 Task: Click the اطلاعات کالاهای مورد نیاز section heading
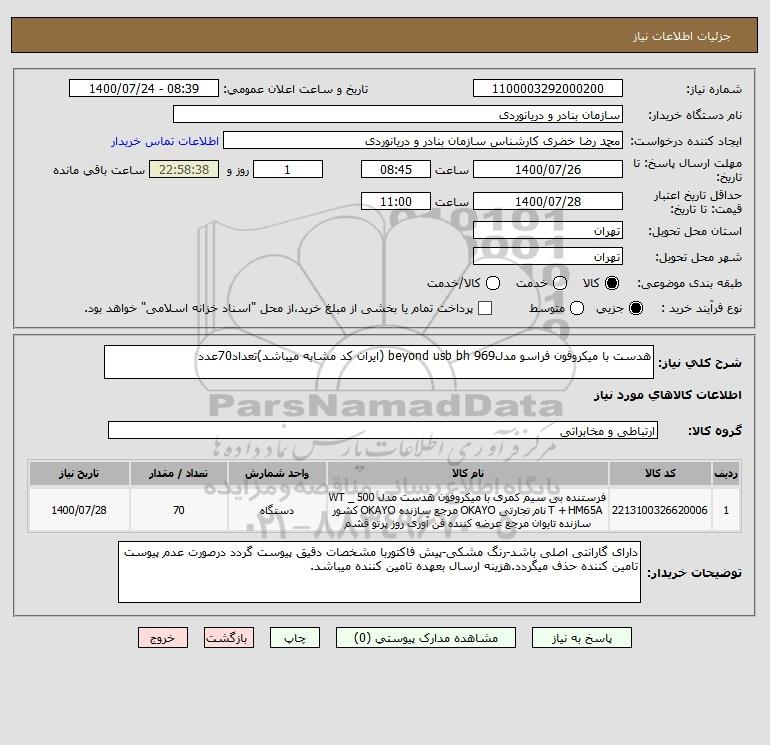click(x=667, y=396)
